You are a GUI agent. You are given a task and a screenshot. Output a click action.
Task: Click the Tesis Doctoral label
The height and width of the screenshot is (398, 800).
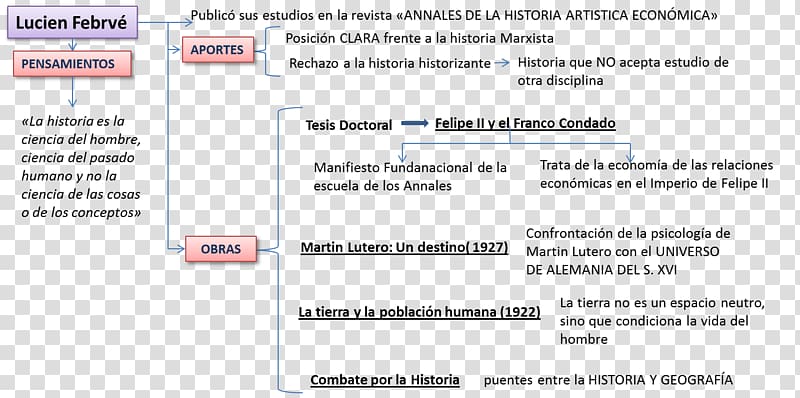pyautogui.click(x=349, y=125)
